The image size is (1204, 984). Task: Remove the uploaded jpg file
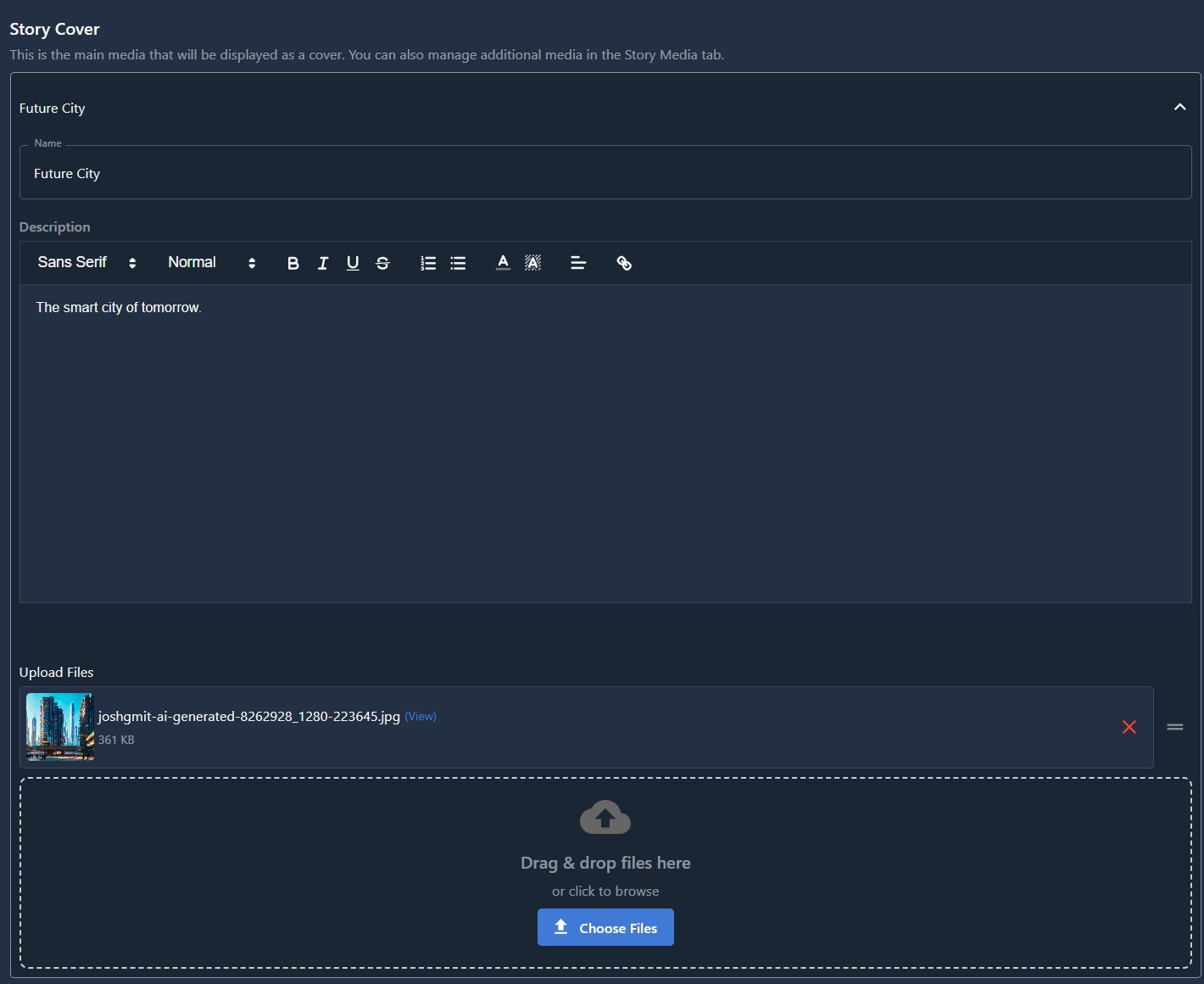coord(1129,727)
